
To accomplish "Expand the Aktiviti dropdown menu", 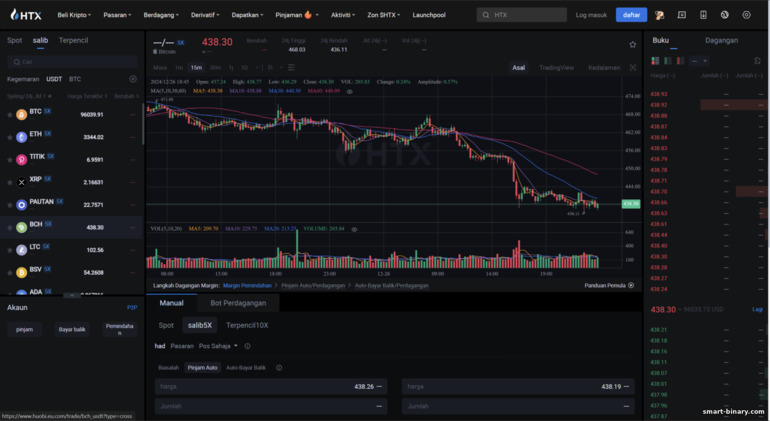I will [x=343, y=15].
